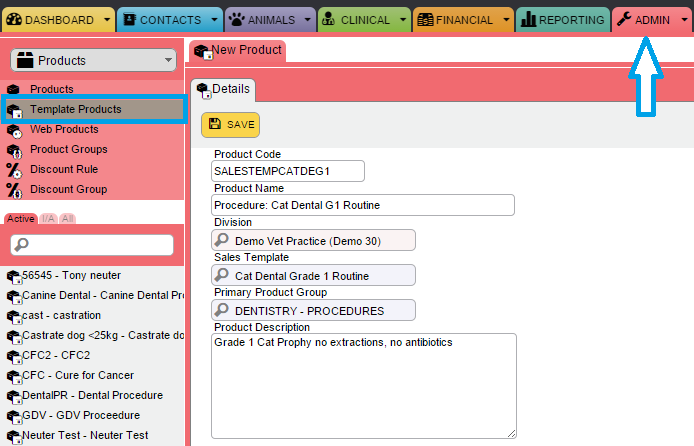This screenshot has height=446, width=694.
Task: Expand the Clinical dropdown arrow
Action: 403,20
